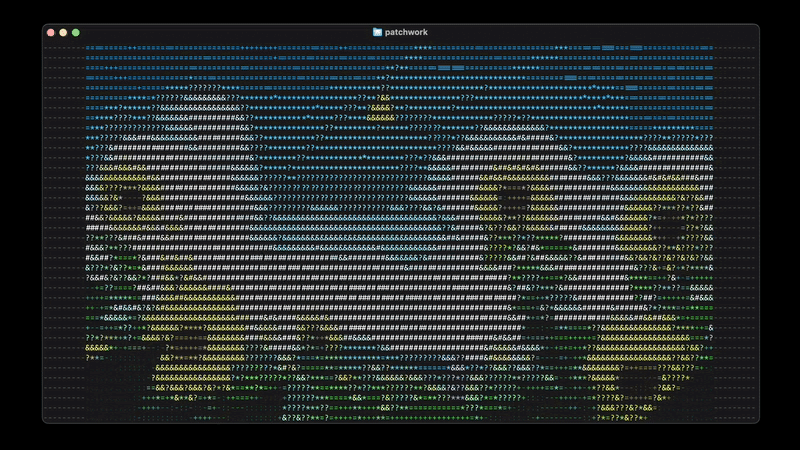Click the last text row at terminal bottom
800x450 pixels.
tap(400, 417)
